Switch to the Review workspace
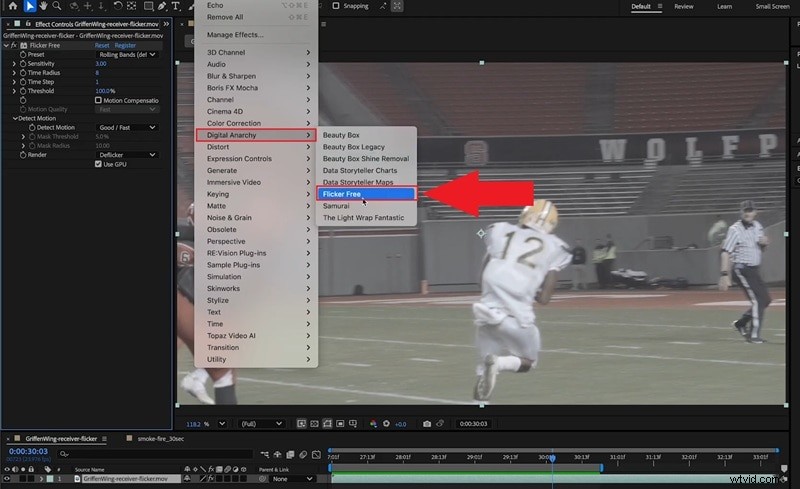The image size is (800, 489). (684, 6)
